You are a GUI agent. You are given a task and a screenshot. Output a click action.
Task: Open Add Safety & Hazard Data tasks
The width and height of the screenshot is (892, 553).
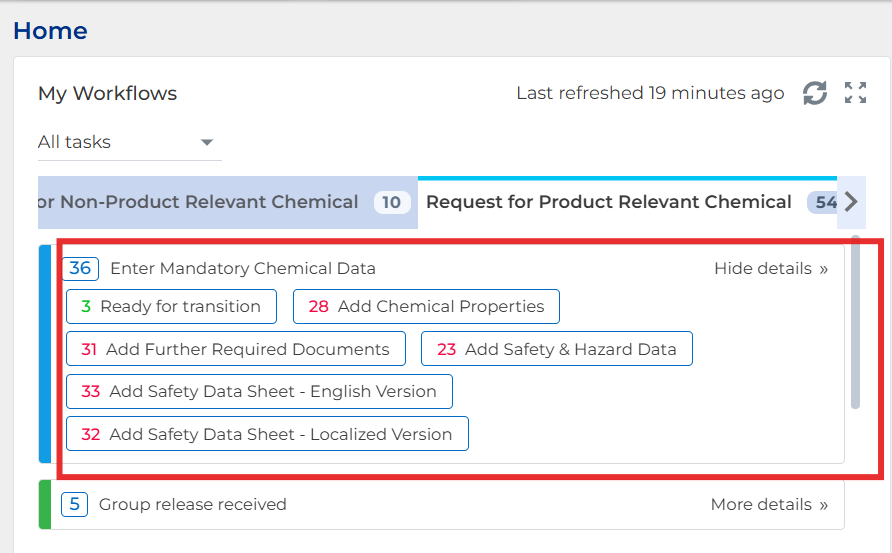pos(556,349)
